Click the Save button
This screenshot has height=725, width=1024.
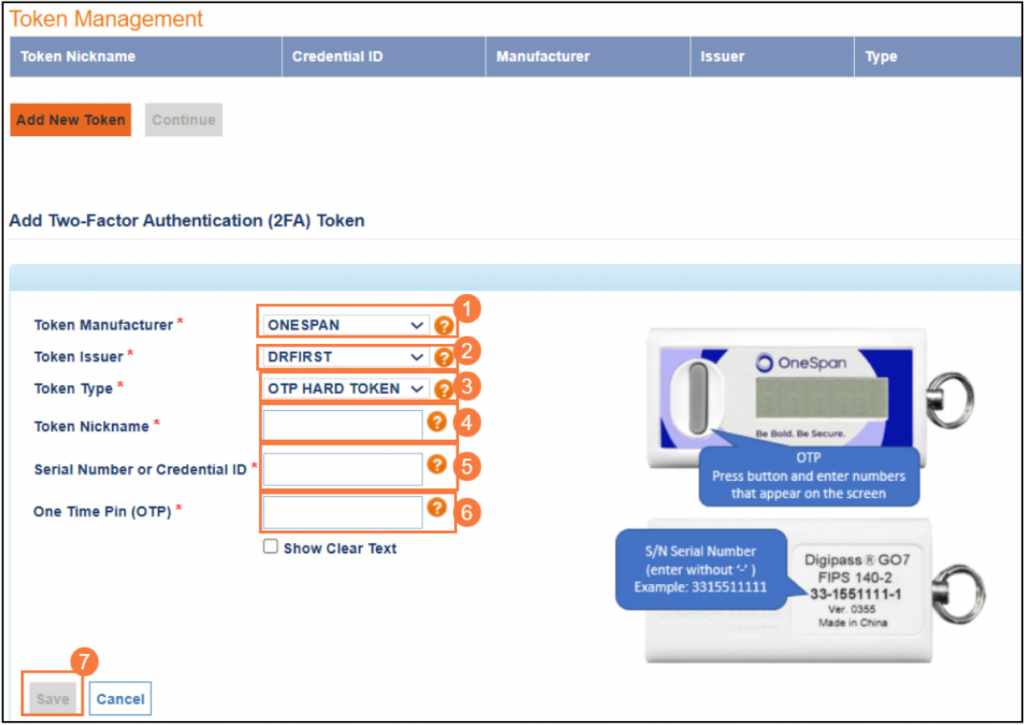click(52, 699)
